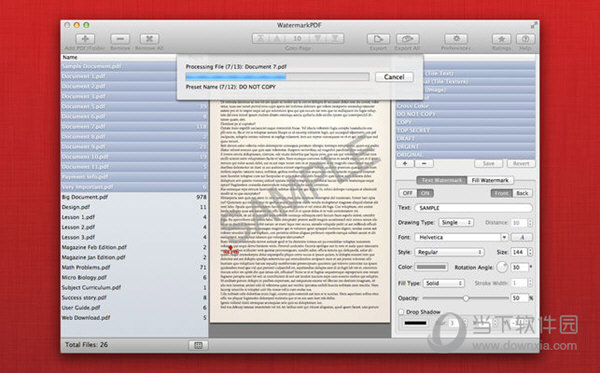Switch to Fill Watermark tab
This screenshot has height=373, width=600.
[x=490, y=180]
